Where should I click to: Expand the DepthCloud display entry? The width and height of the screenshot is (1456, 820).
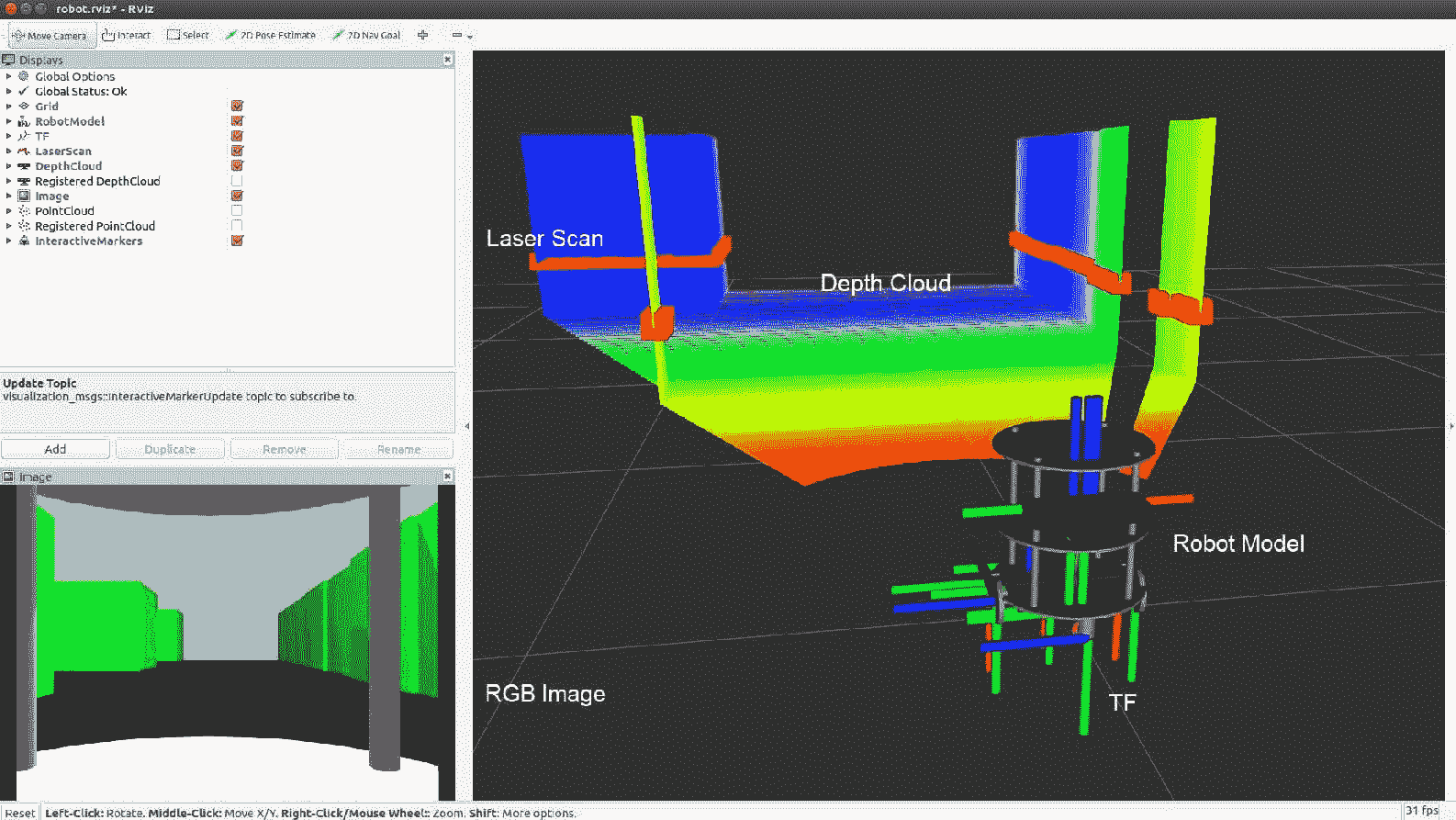pyautogui.click(x=9, y=166)
